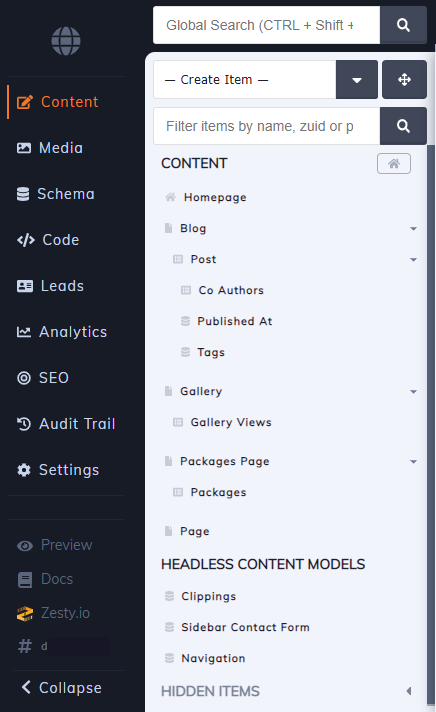Open the Create Item dropdown arrow
Viewport: 436px width, 712px height.
357,79
